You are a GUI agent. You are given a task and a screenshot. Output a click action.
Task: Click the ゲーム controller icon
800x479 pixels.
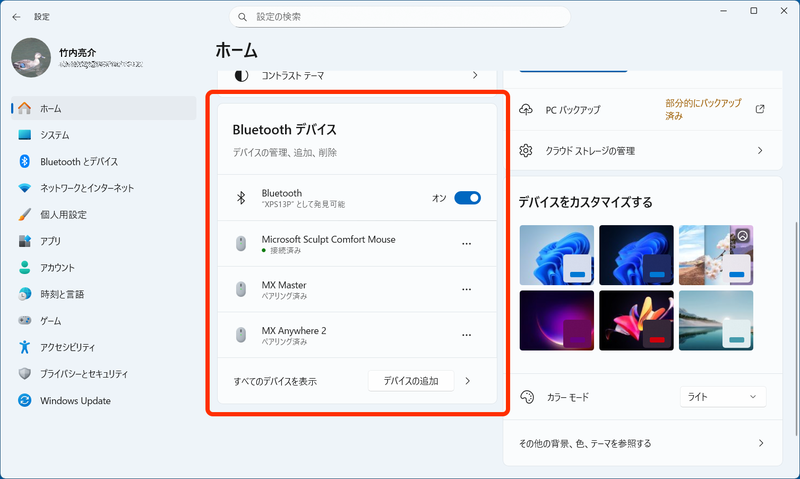coord(24,320)
